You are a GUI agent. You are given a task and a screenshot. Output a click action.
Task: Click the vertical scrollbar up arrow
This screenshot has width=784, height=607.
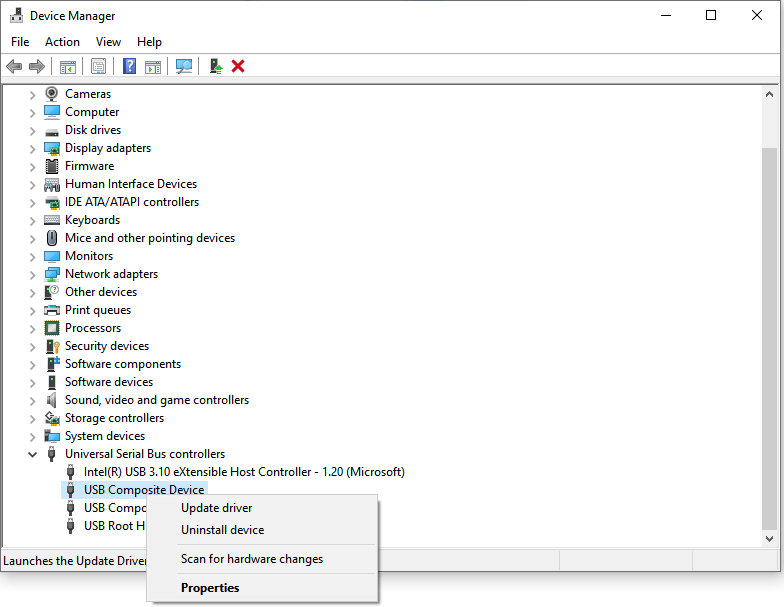click(769, 94)
